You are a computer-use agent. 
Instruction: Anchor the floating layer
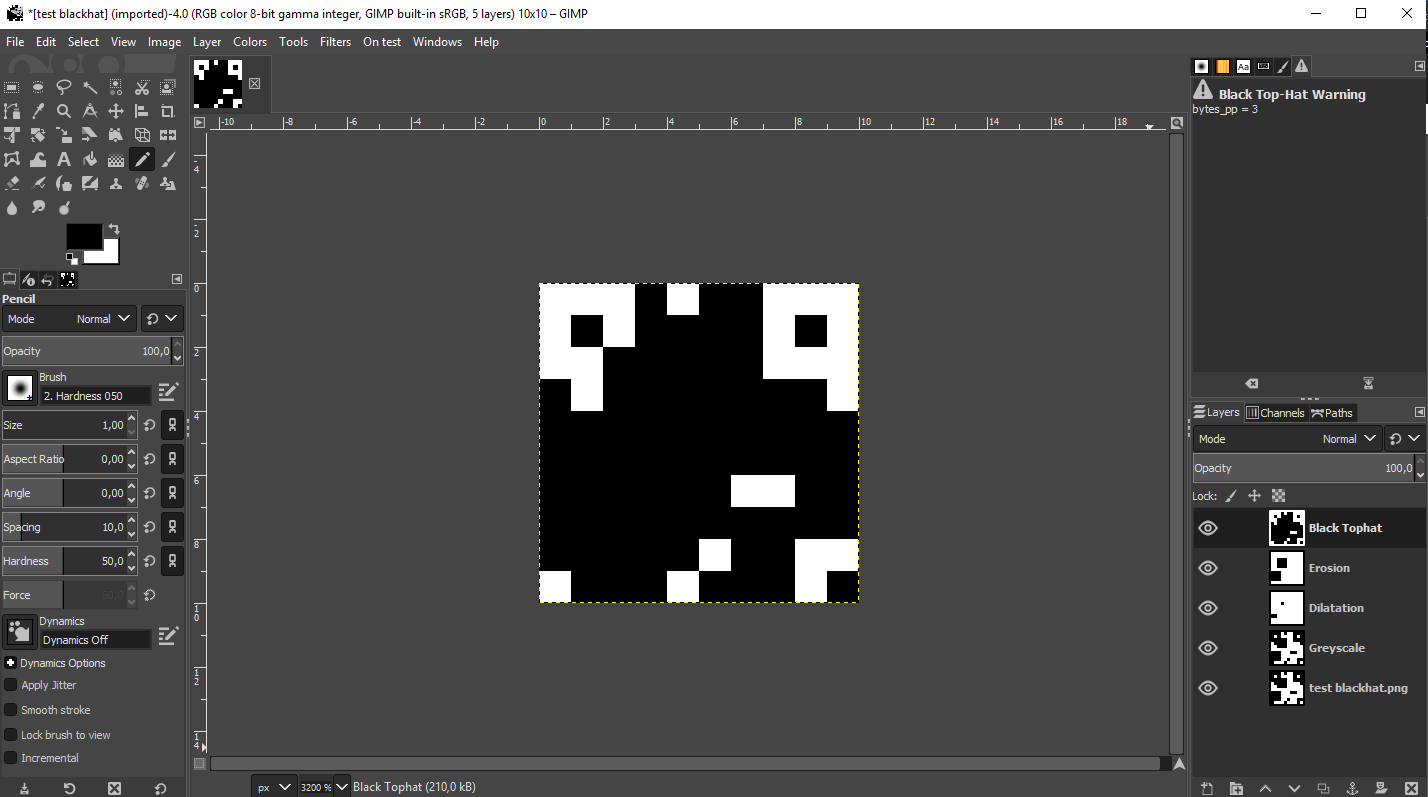[1352, 788]
